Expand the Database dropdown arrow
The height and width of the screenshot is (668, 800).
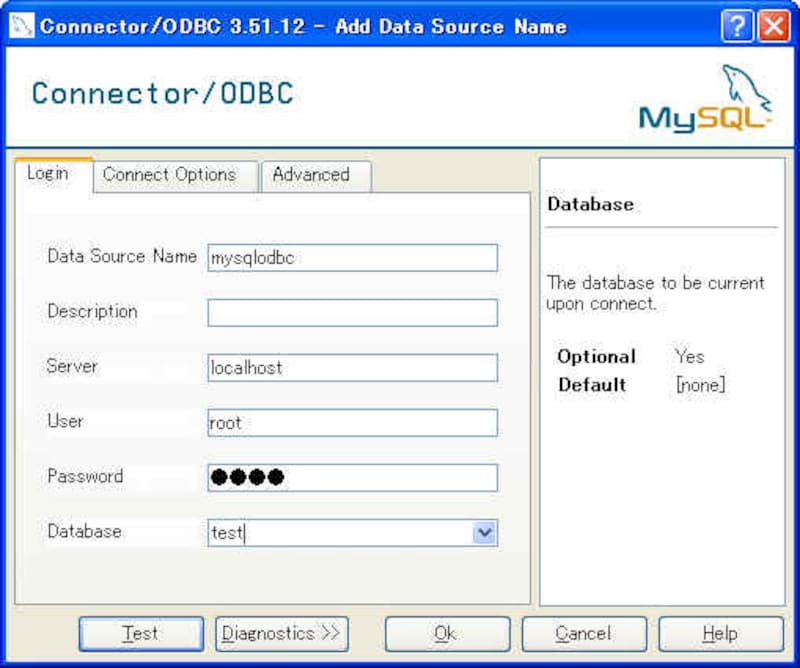click(x=485, y=533)
